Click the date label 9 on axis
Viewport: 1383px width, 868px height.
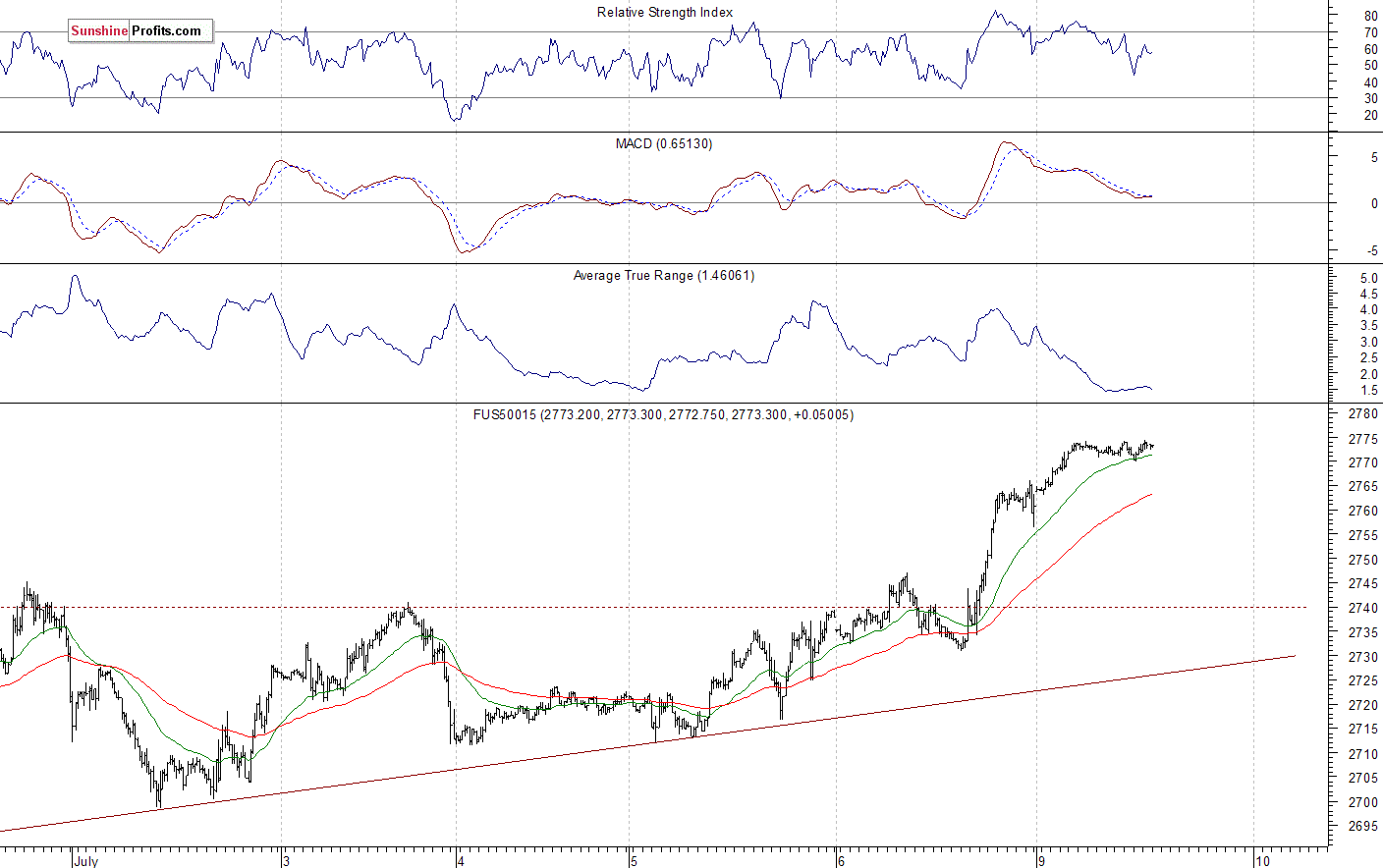coord(1041,861)
